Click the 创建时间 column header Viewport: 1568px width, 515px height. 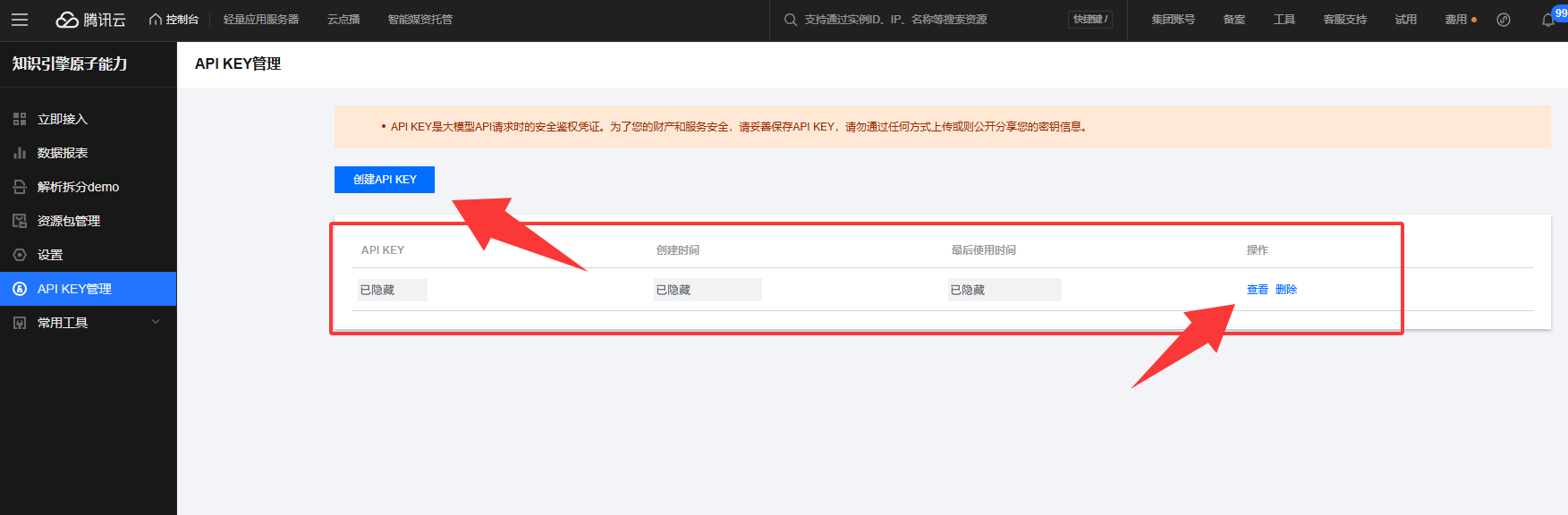[678, 250]
